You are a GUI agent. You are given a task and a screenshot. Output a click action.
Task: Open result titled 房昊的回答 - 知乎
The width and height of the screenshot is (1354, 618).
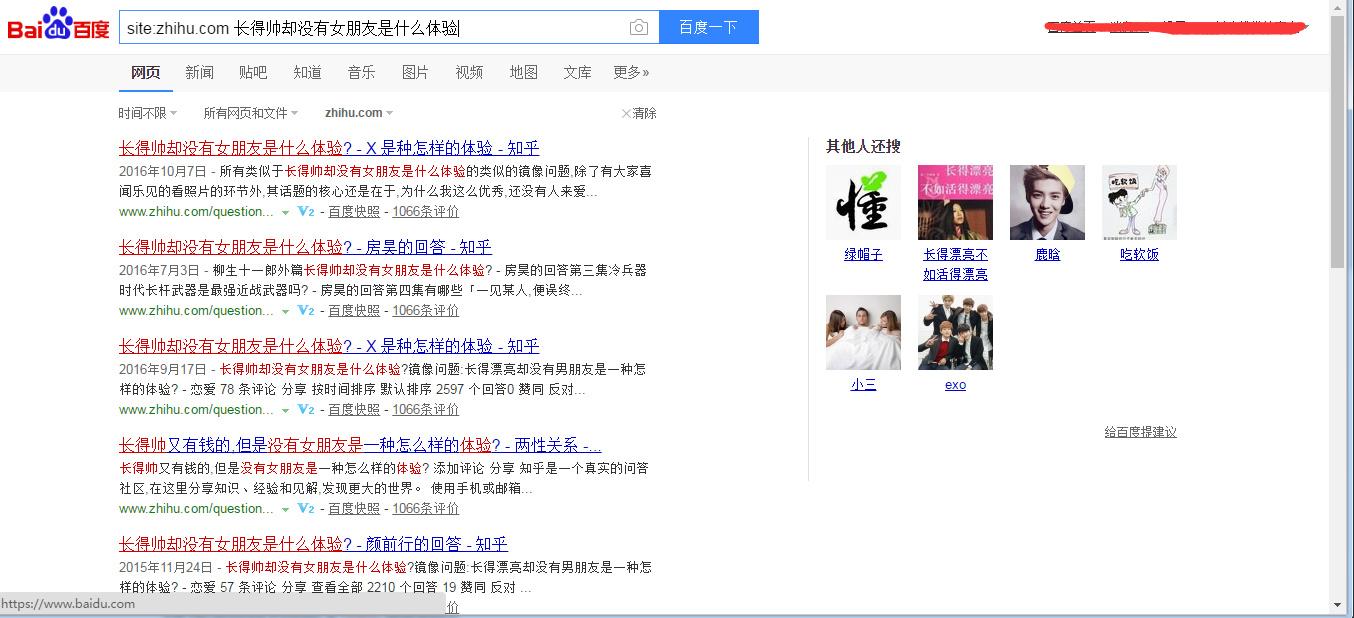[305, 247]
